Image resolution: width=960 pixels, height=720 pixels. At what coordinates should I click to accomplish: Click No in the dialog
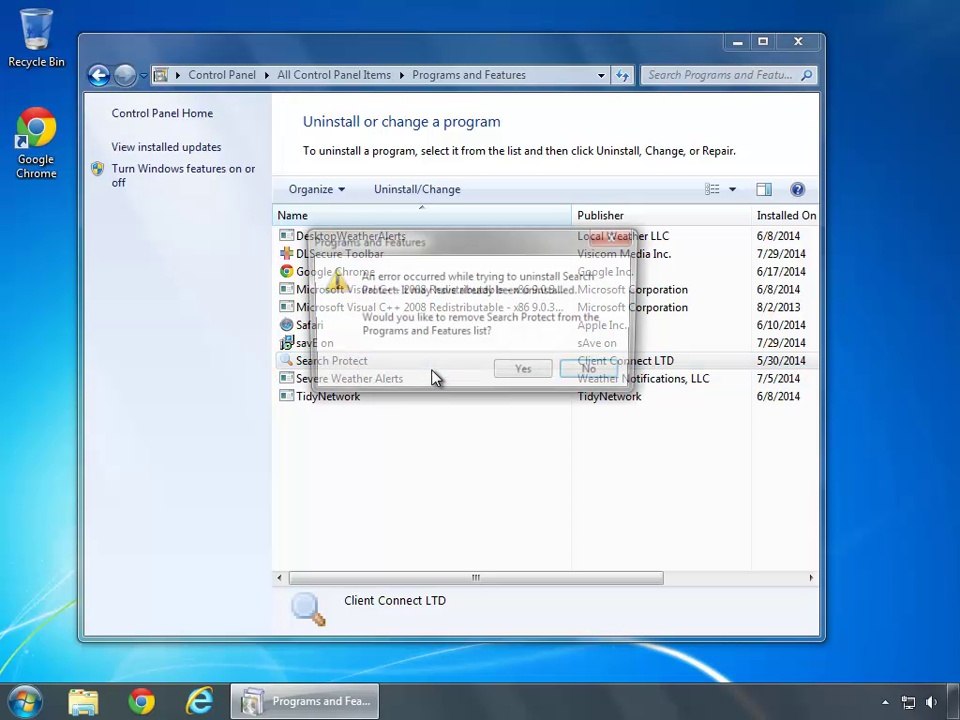click(x=588, y=368)
